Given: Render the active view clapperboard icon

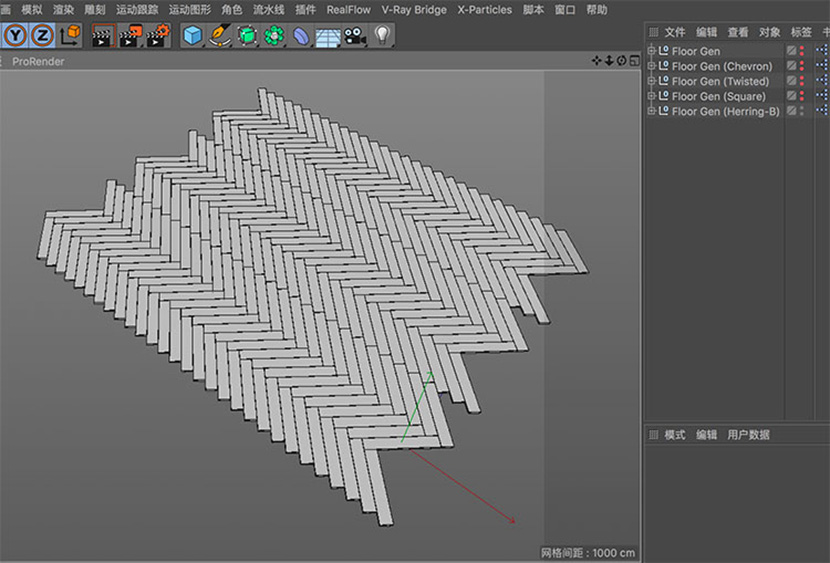Looking at the screenshot, I should (x=104, y=35).
